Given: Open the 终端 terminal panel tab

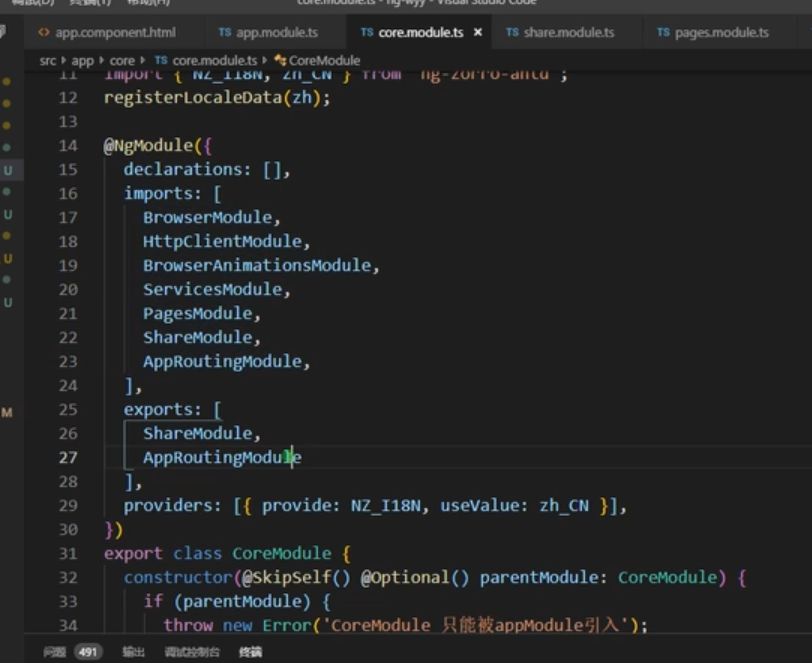Looking at the screenshot, I should [x=251, y=652].
